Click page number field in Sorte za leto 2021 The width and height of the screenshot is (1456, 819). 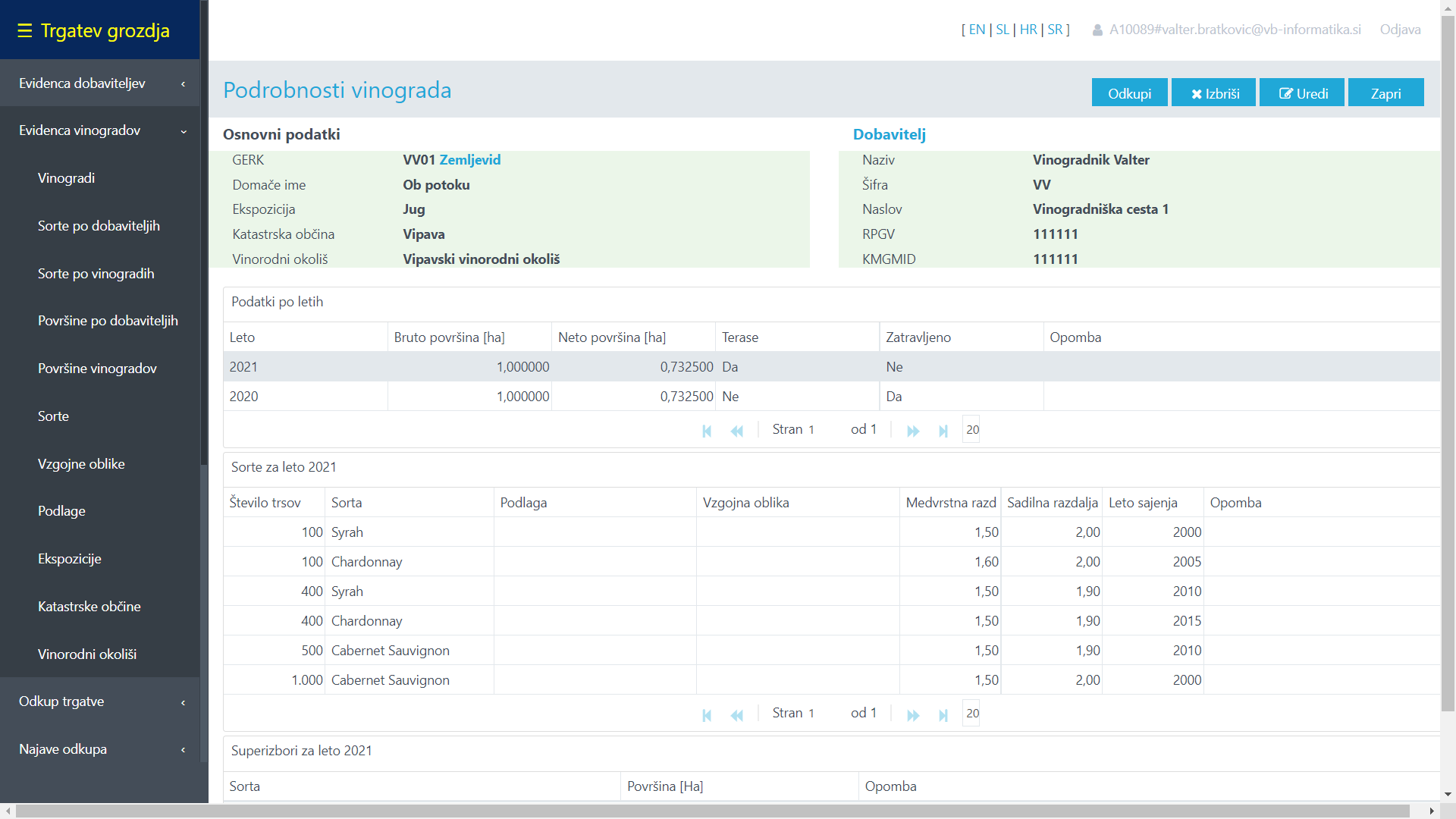pyautogui.click(x=826, y=713)
